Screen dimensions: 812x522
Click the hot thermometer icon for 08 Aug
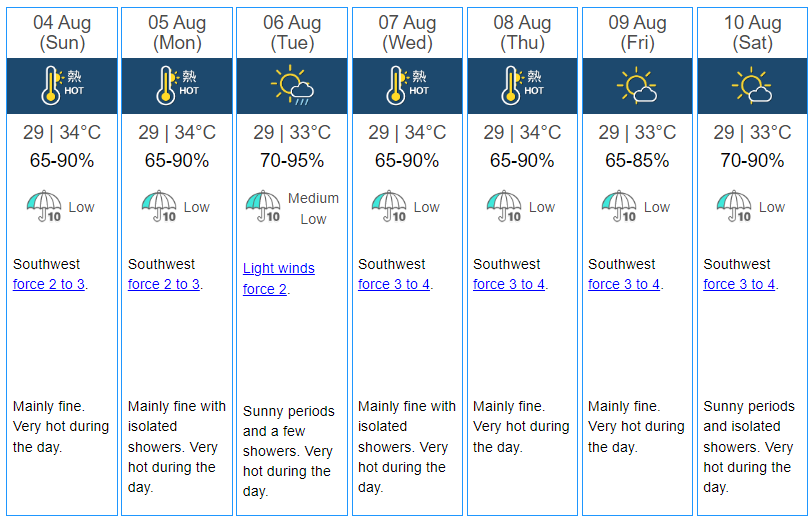click(x=522, y=85)
